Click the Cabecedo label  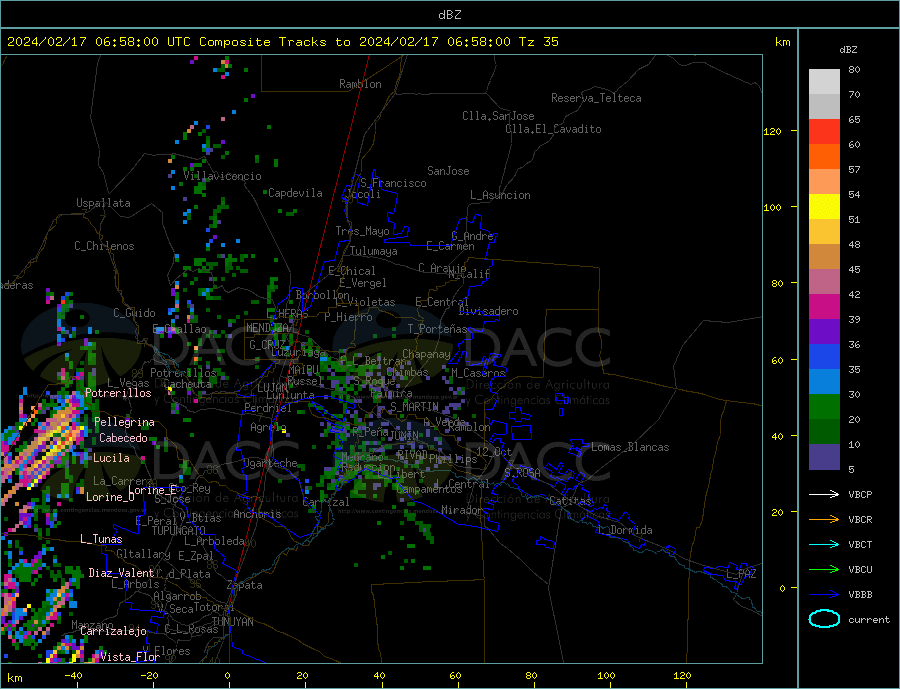pos(123,438)
